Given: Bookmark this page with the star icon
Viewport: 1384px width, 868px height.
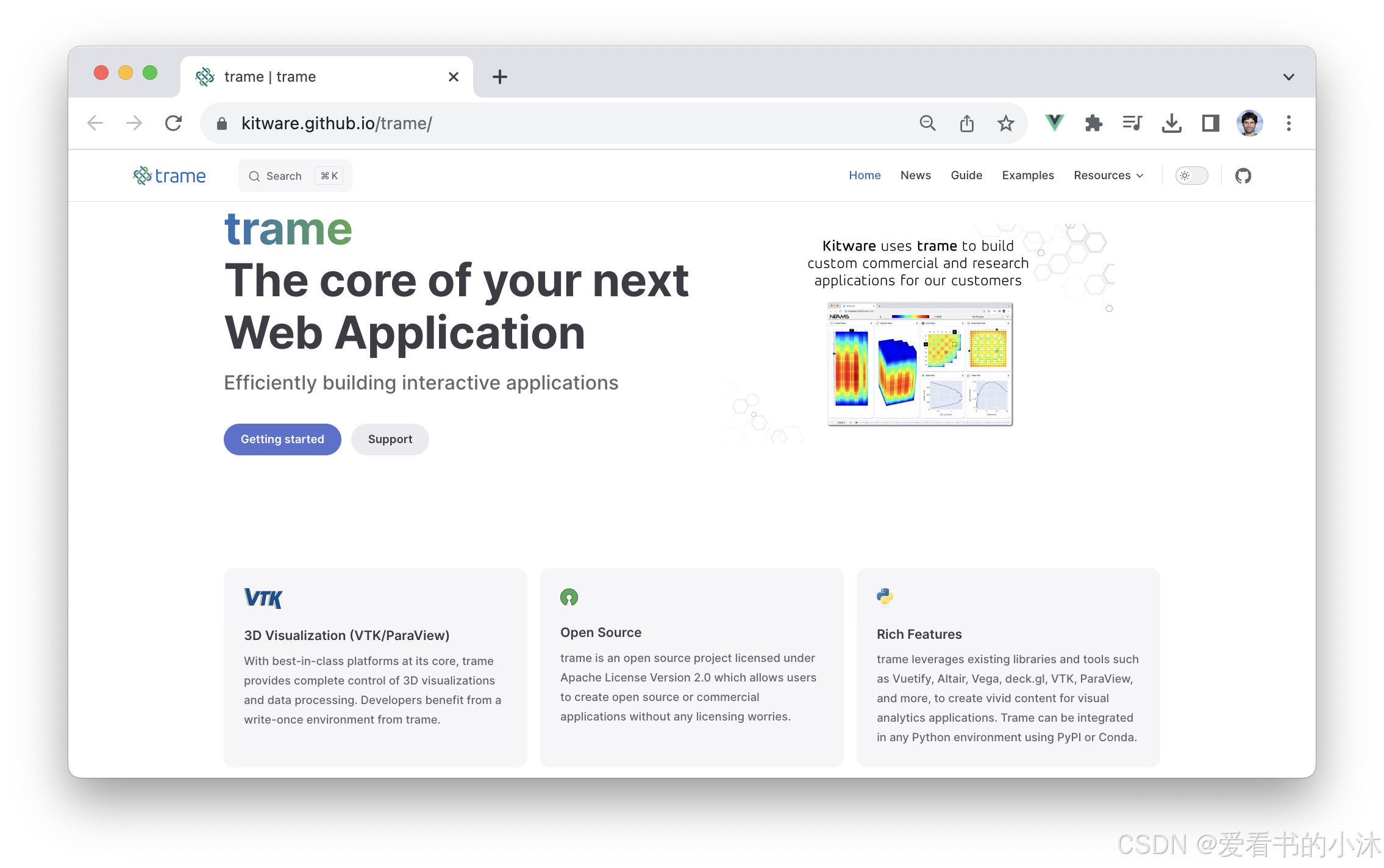Looking at the screenshot, I should point(1006,124).
